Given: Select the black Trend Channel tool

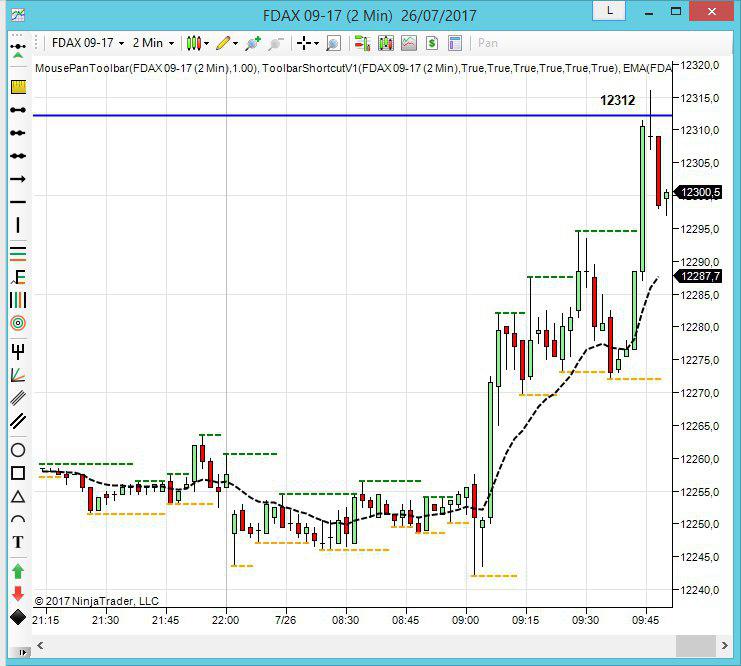Looking at the screenshot, I should point(18,421).
